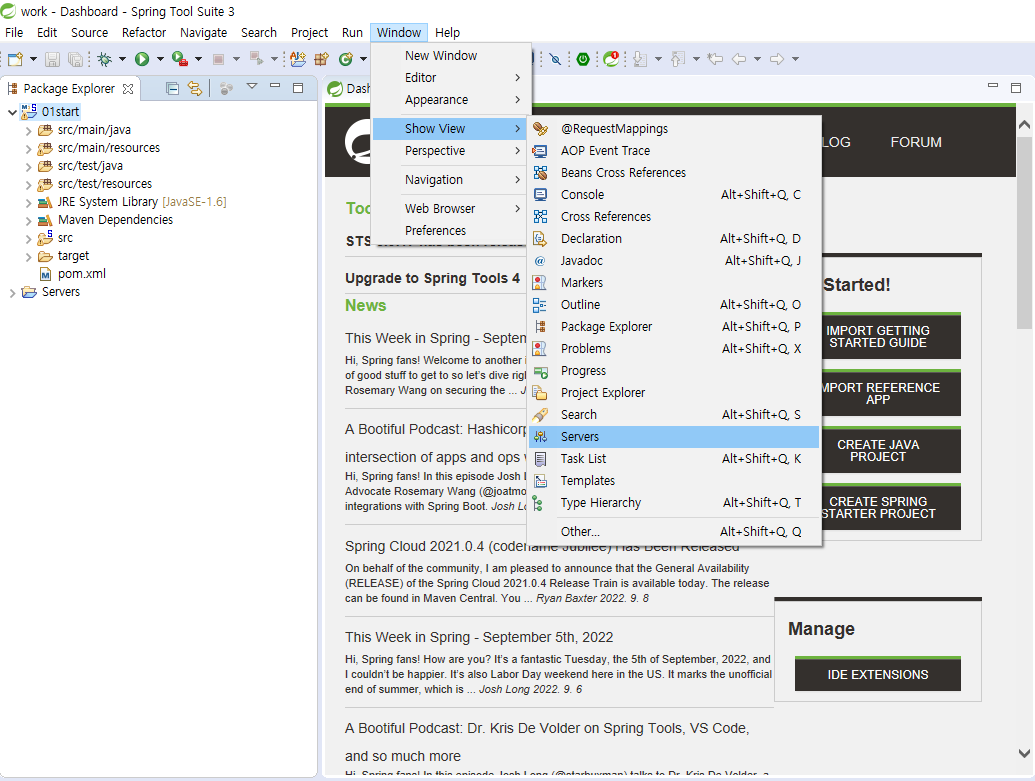Click CREATE SPRING STARTER PROJECT button
1035x781 pixels.
pyautogui.click(x=892, y=508)
